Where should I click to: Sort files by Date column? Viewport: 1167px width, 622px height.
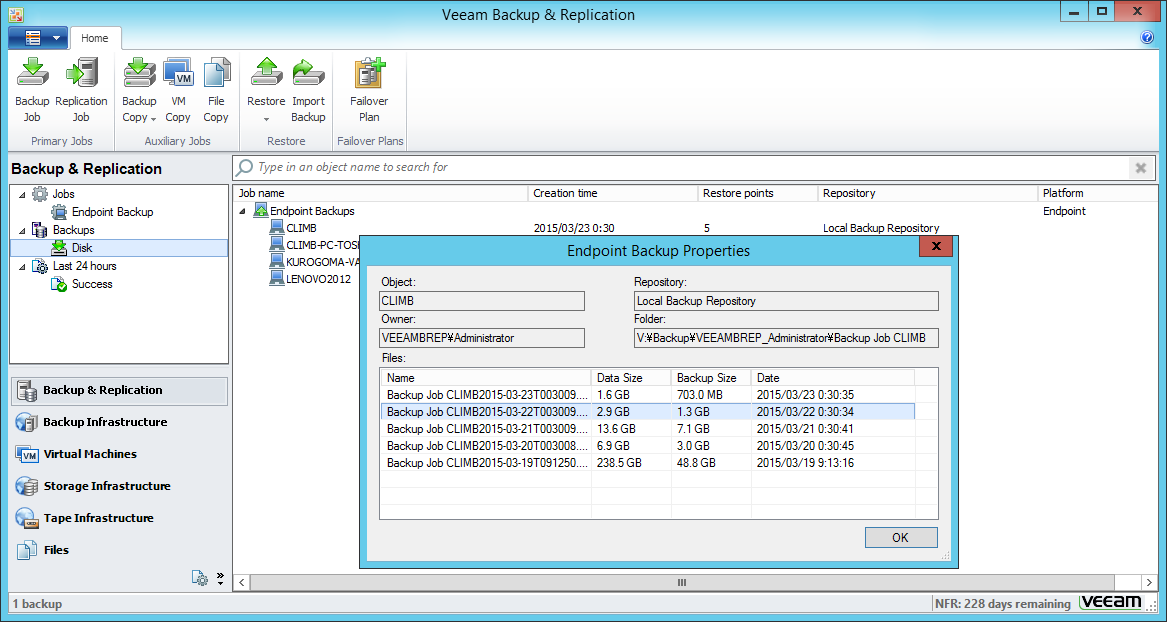[x=832, y=378]
